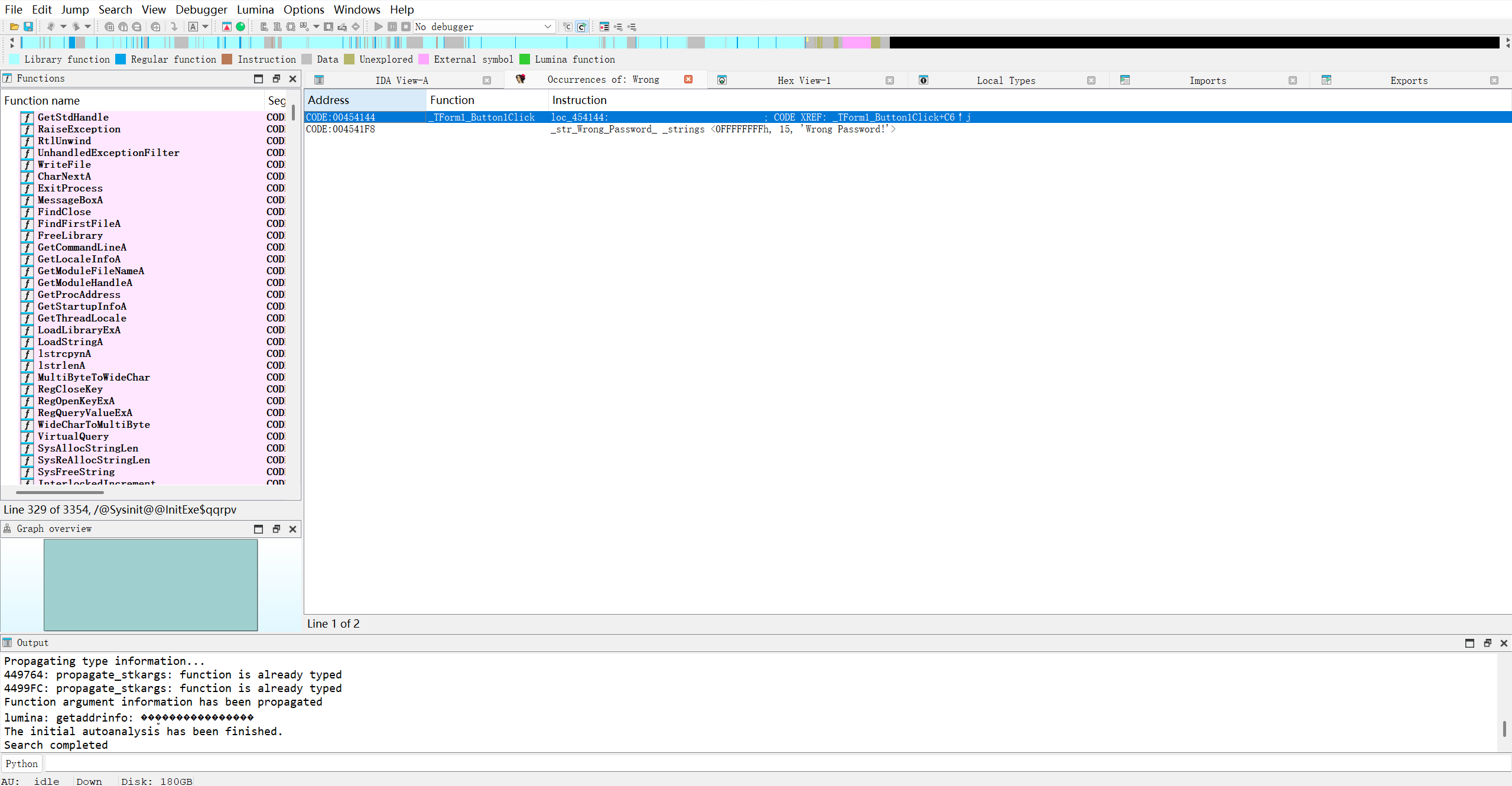Viewport: 1512px width, 786px height.
Task: Switch to the Hex View-1 tab
Action: 804,80
